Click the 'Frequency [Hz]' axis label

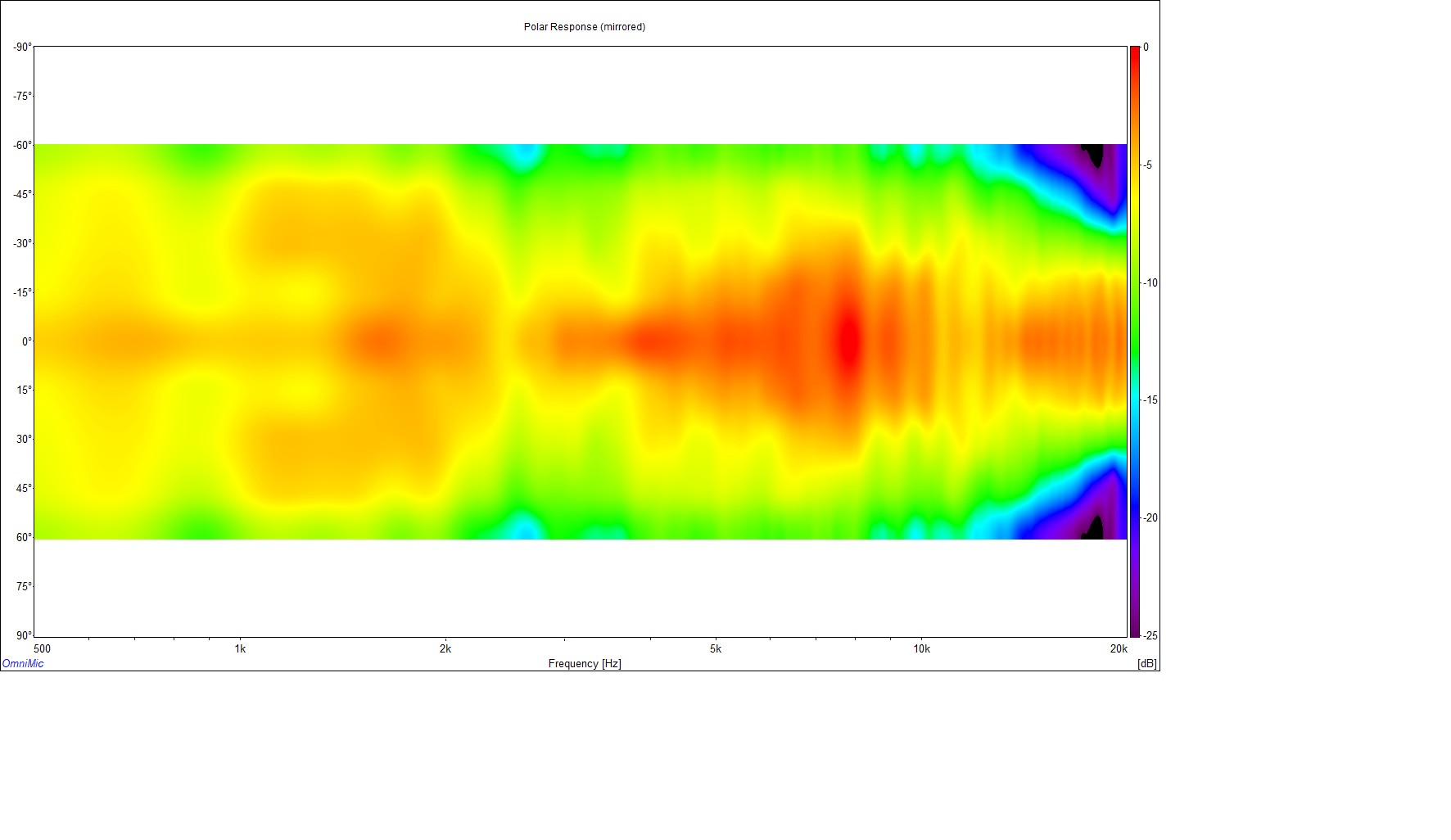coord(585,664)
